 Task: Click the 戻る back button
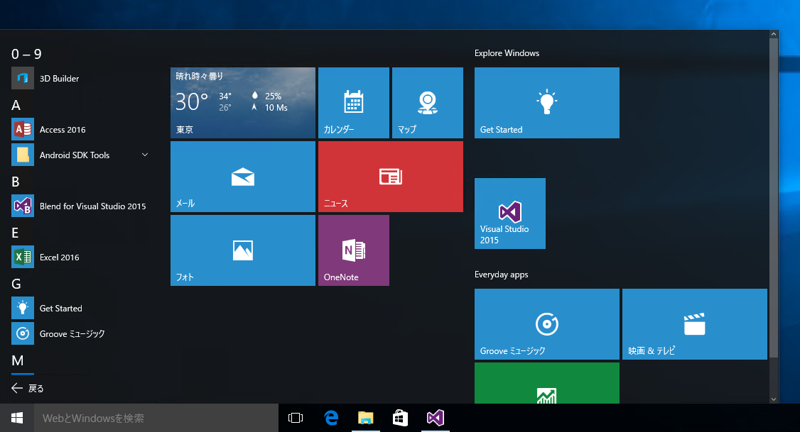coord(28,388)
